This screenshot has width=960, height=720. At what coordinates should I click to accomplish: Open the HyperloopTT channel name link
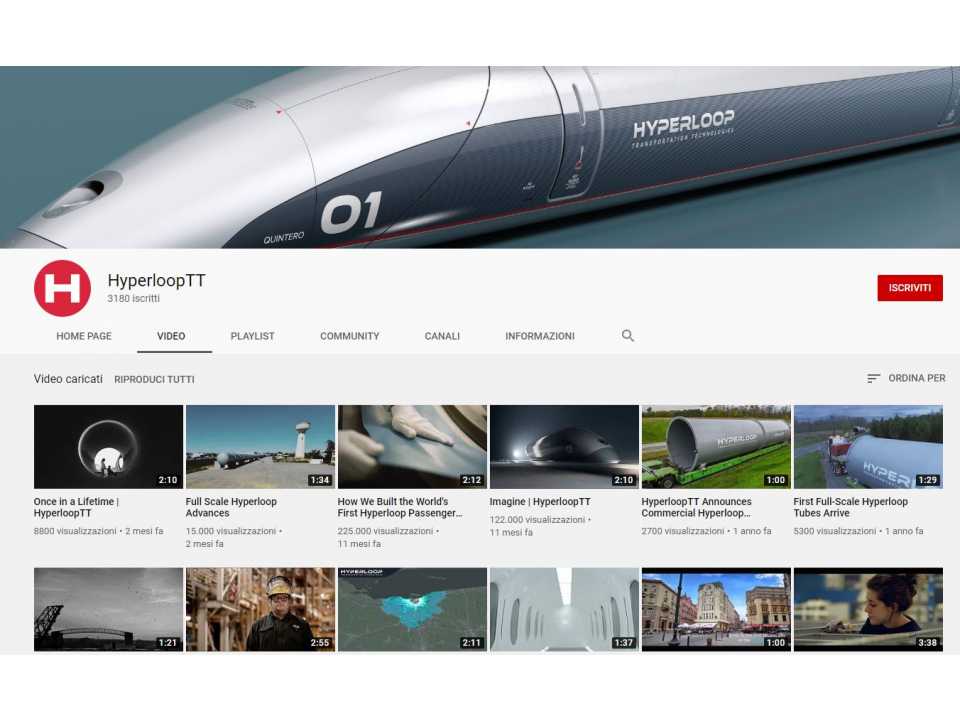[x=155, y=280]
